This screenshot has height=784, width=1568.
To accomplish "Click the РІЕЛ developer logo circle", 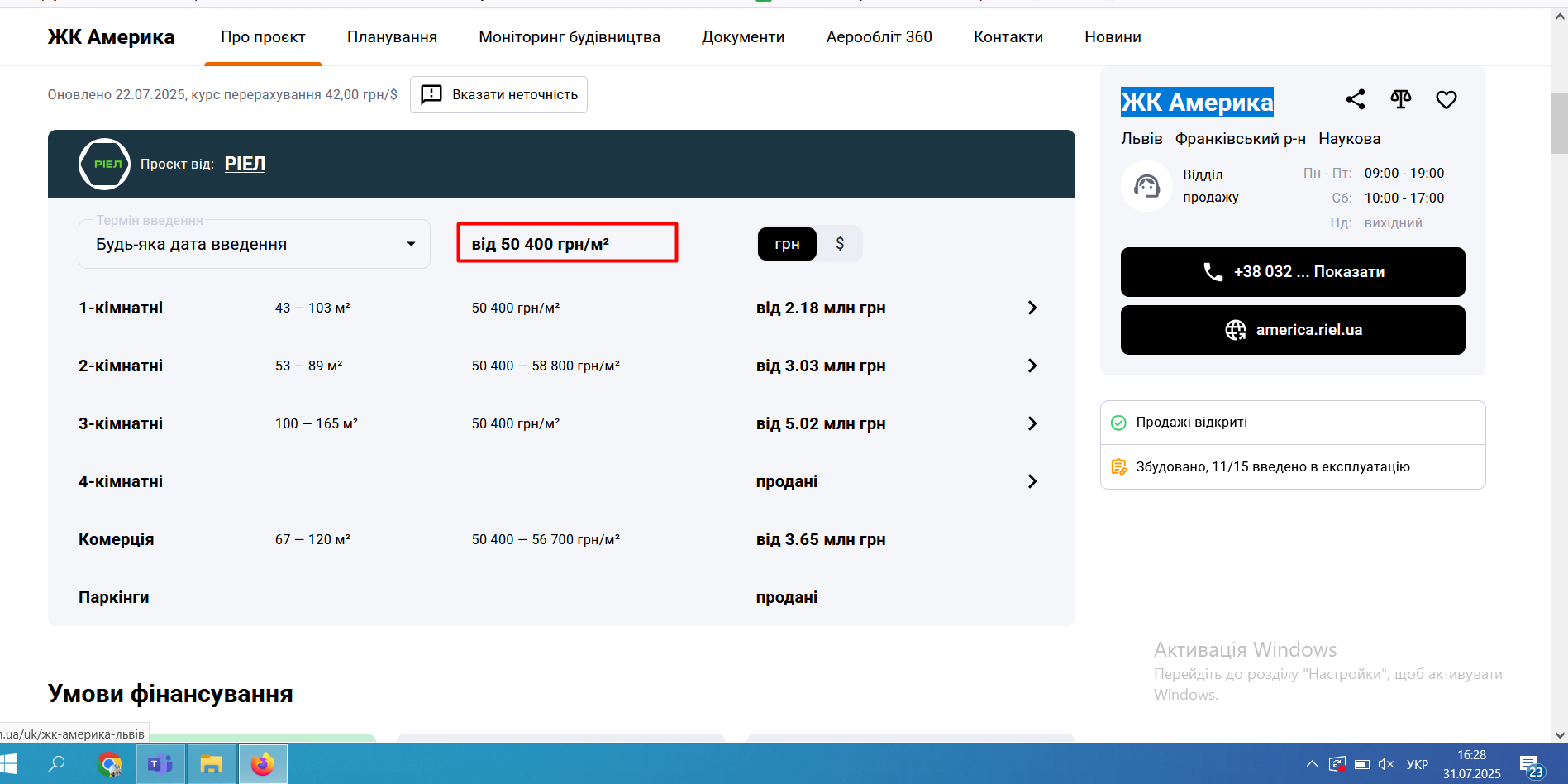I will 104,164.
